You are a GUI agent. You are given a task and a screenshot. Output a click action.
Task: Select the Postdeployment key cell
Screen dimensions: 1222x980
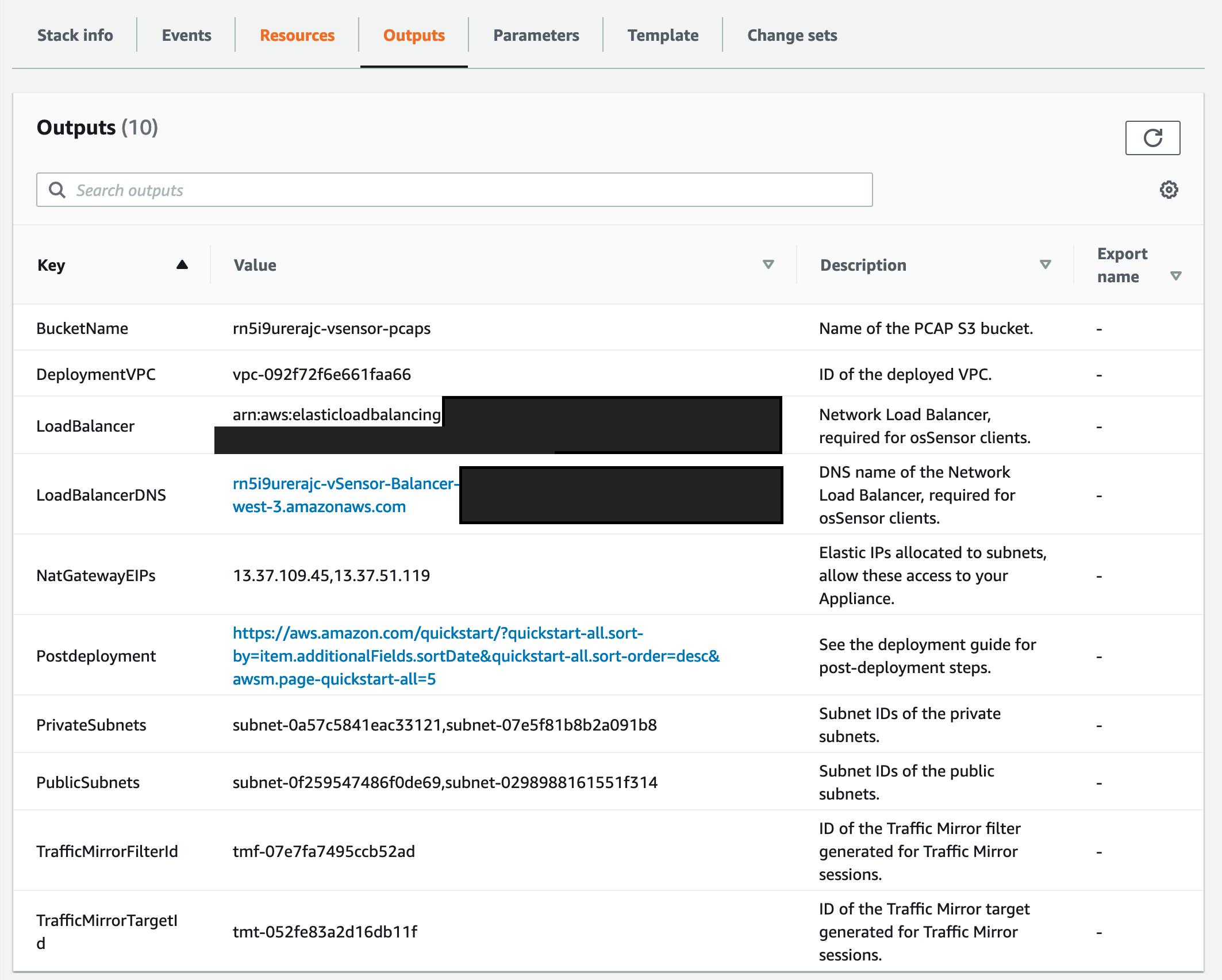(x=96, y=656)
